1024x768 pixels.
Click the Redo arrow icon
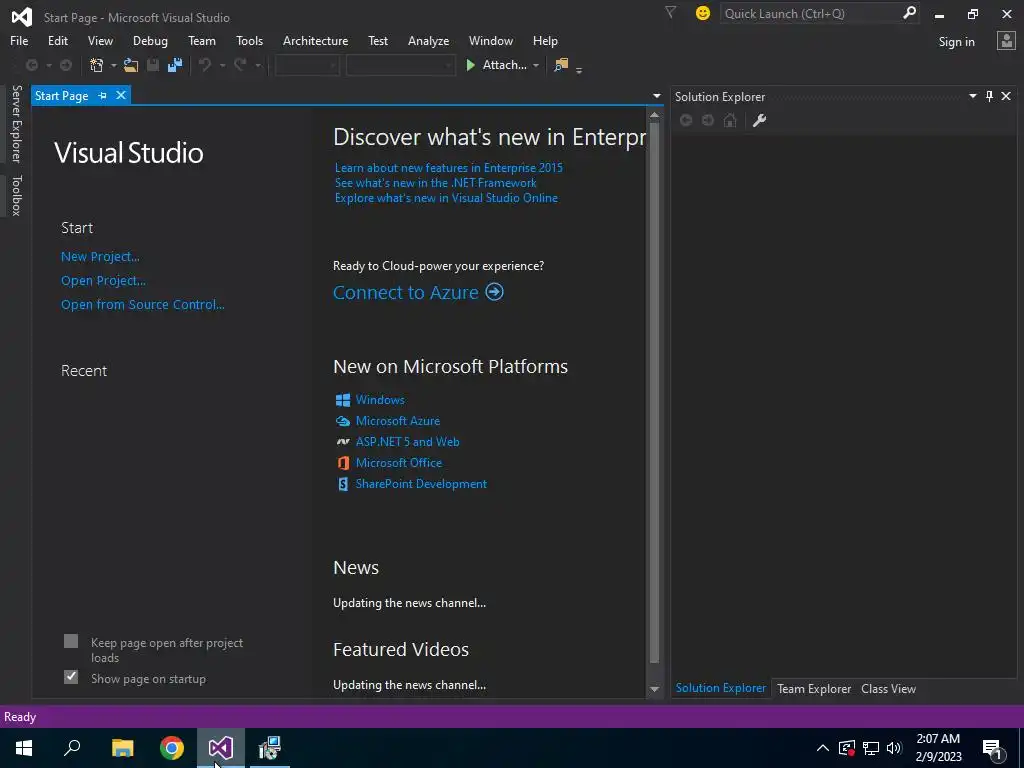coord(240,65)
